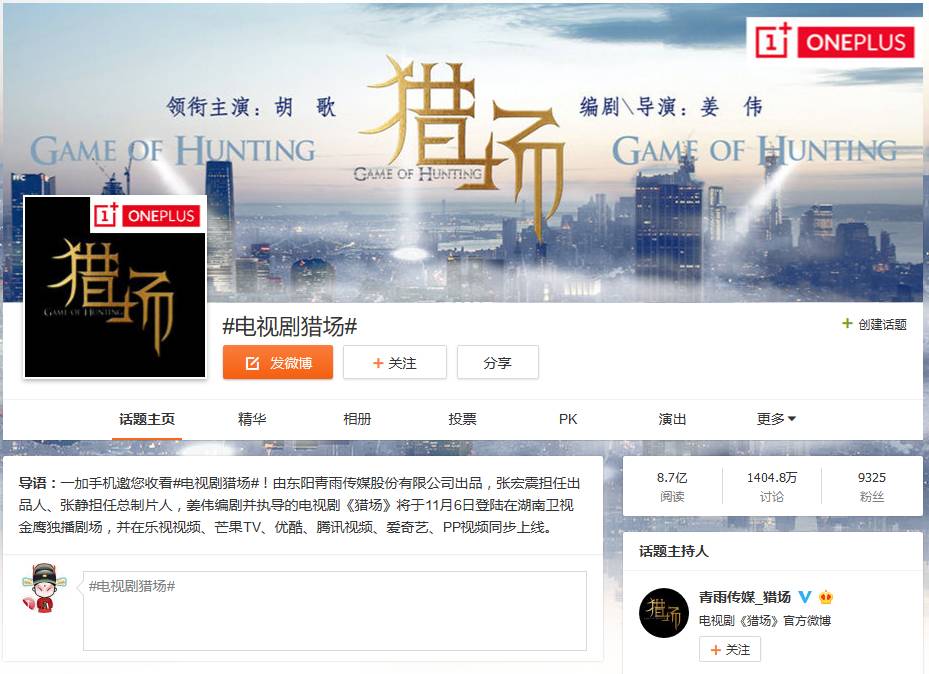This screenshot has height=674, width=929.
Task: Open the PK tab
Action: pos(568,419)
